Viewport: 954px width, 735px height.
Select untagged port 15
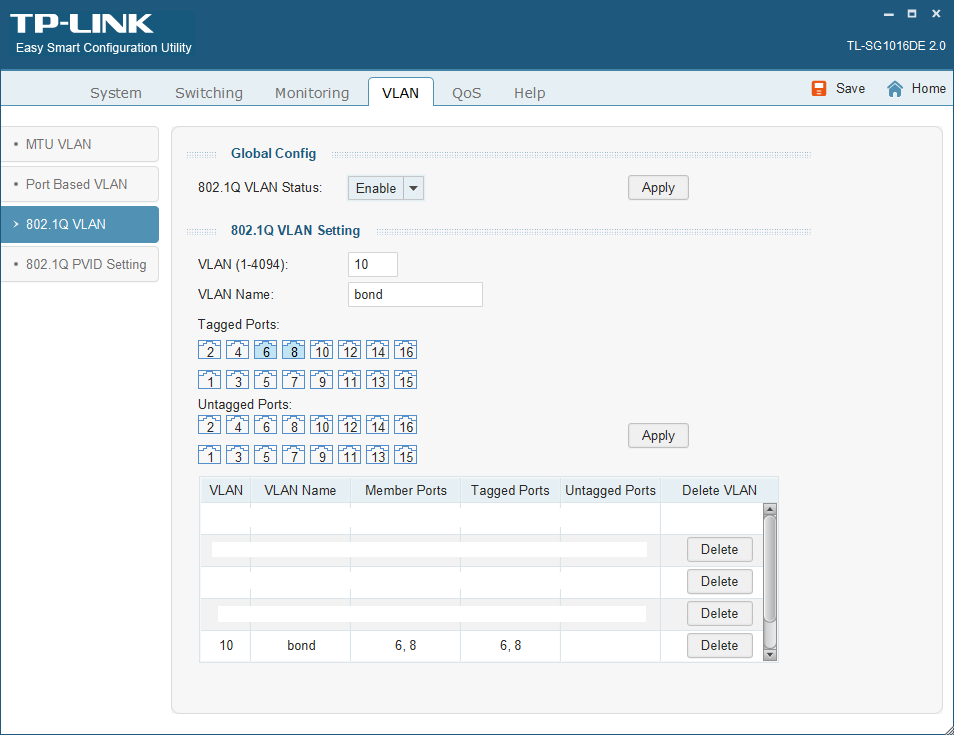(x=405, y=455)
